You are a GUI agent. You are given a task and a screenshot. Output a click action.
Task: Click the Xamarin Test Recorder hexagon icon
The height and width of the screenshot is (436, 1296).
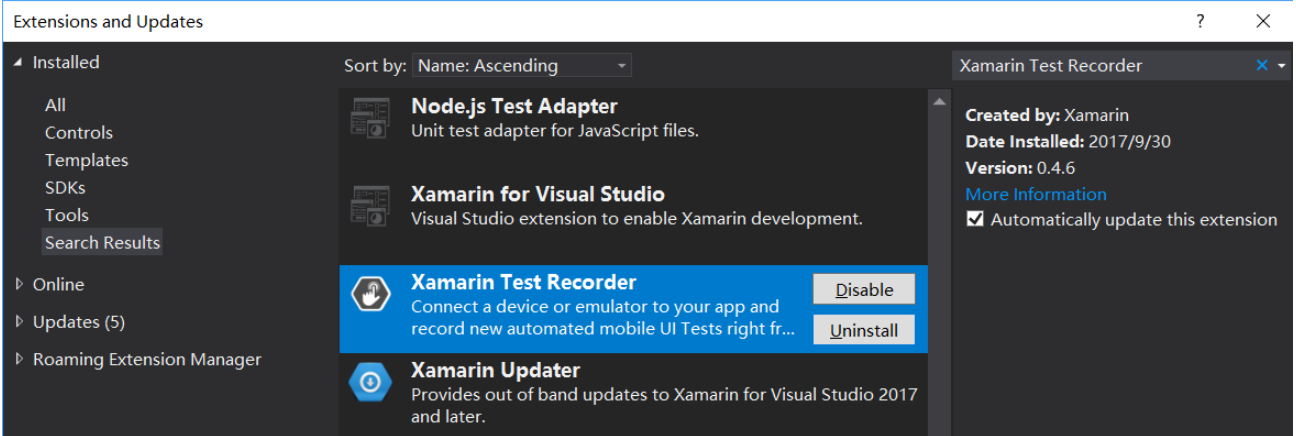[x=370, y=294]
